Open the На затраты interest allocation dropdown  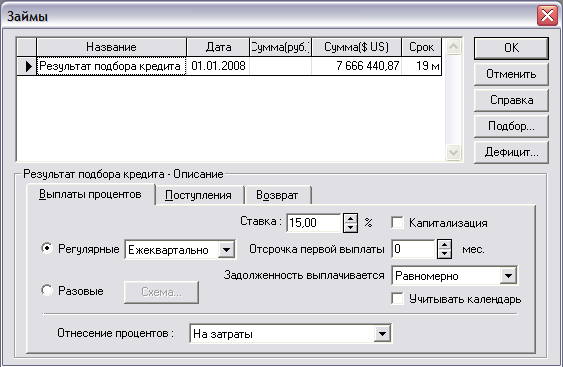click(x=382, y=334)
